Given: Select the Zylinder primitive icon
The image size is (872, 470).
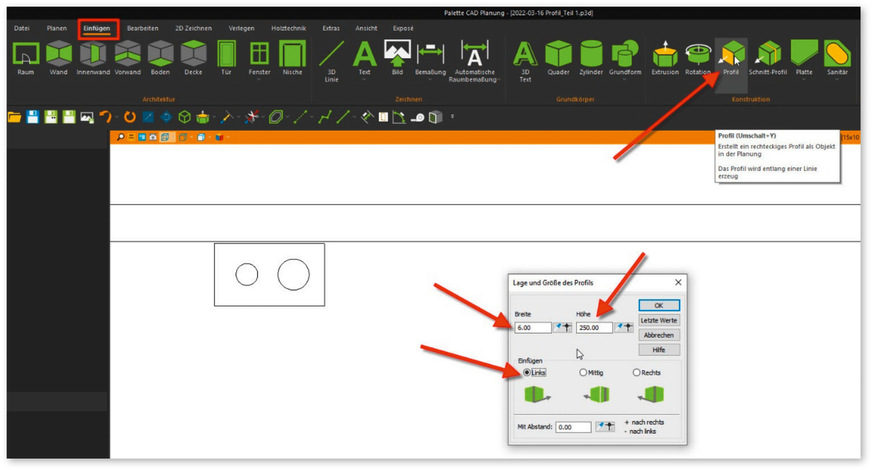Looking at the screenshot, I should point(591,58).
